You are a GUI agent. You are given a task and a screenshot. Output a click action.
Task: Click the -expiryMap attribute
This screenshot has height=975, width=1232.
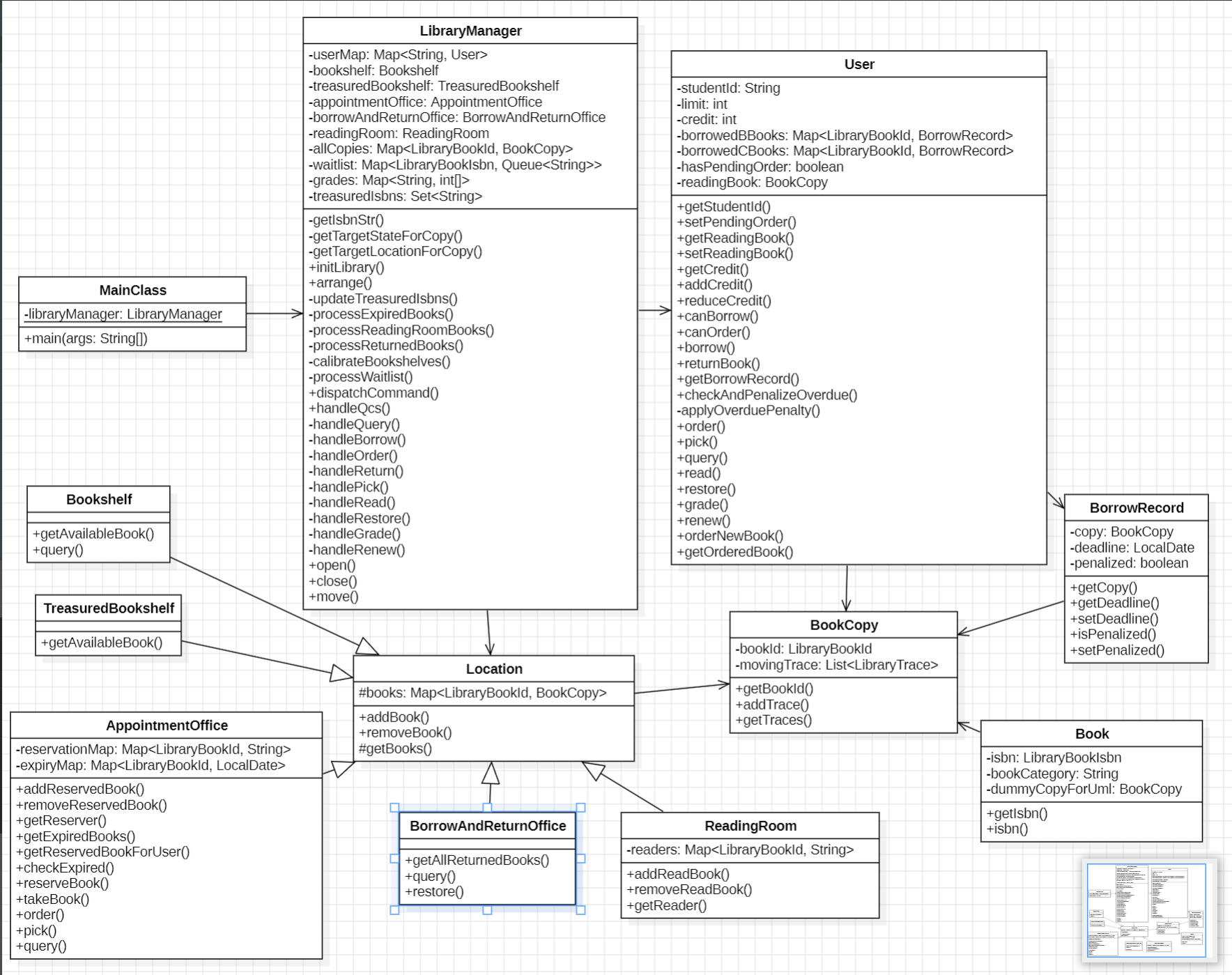pos(151,765)
